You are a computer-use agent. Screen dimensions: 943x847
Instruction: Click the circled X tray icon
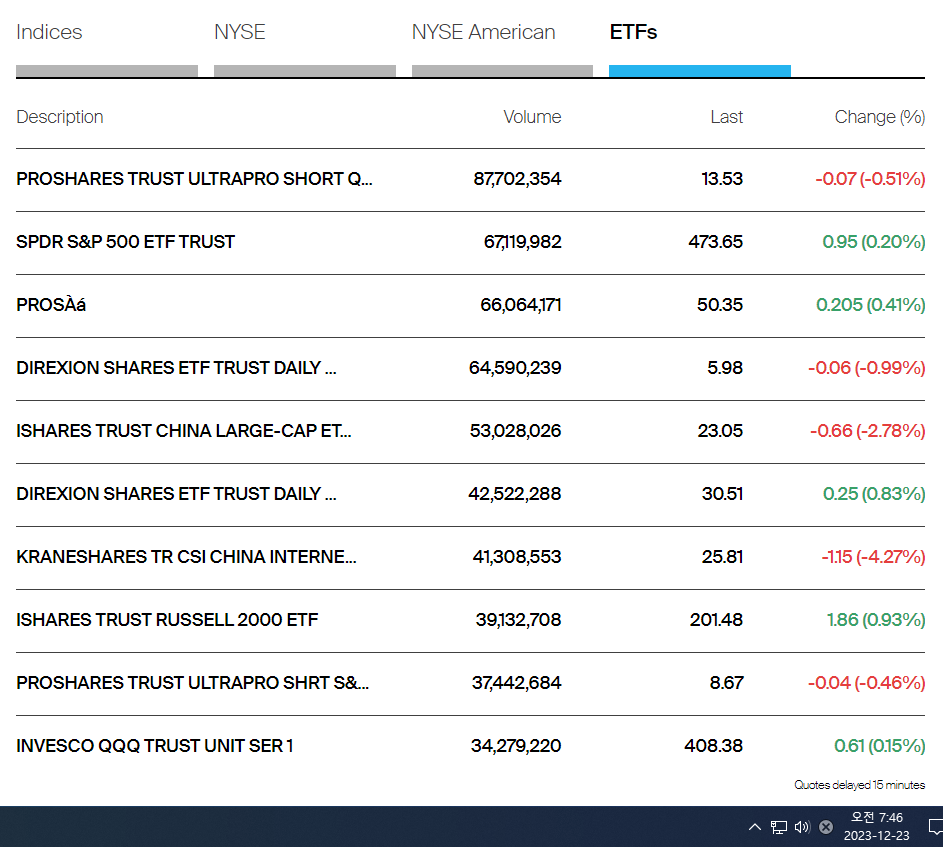(826, 827)
